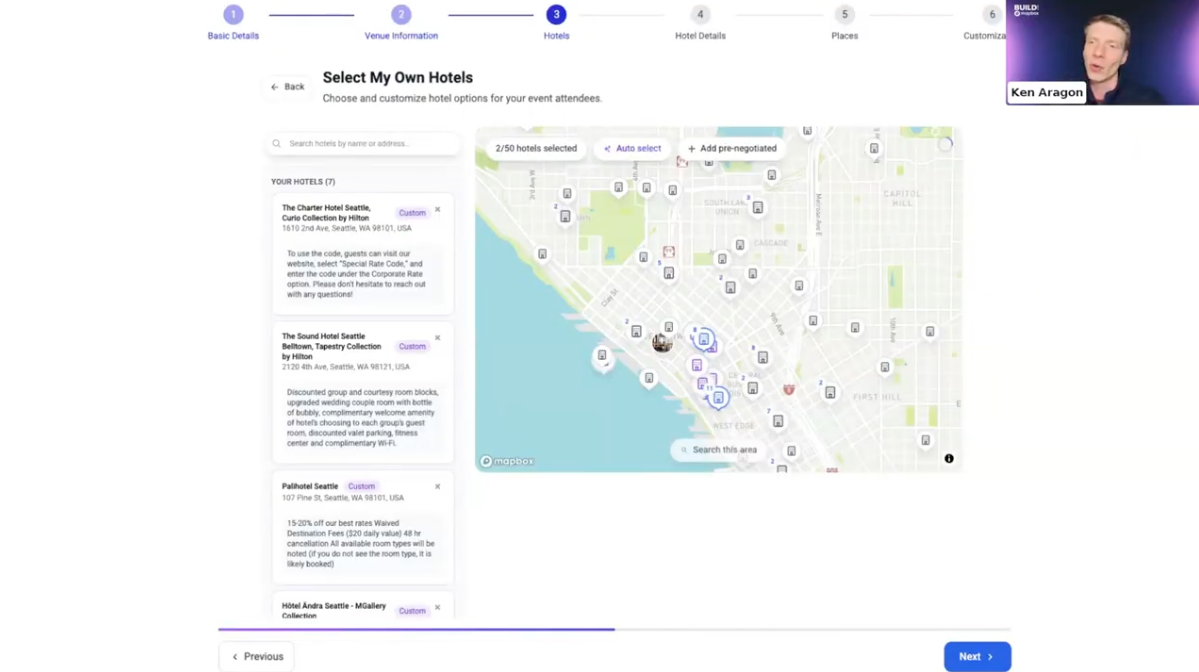Click the YOUR HOTELS (7) heading

(x=303, y=181)
